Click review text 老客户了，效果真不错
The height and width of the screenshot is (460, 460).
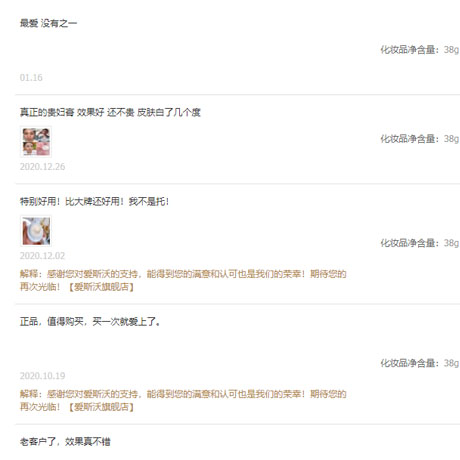(x=65, y=442)
